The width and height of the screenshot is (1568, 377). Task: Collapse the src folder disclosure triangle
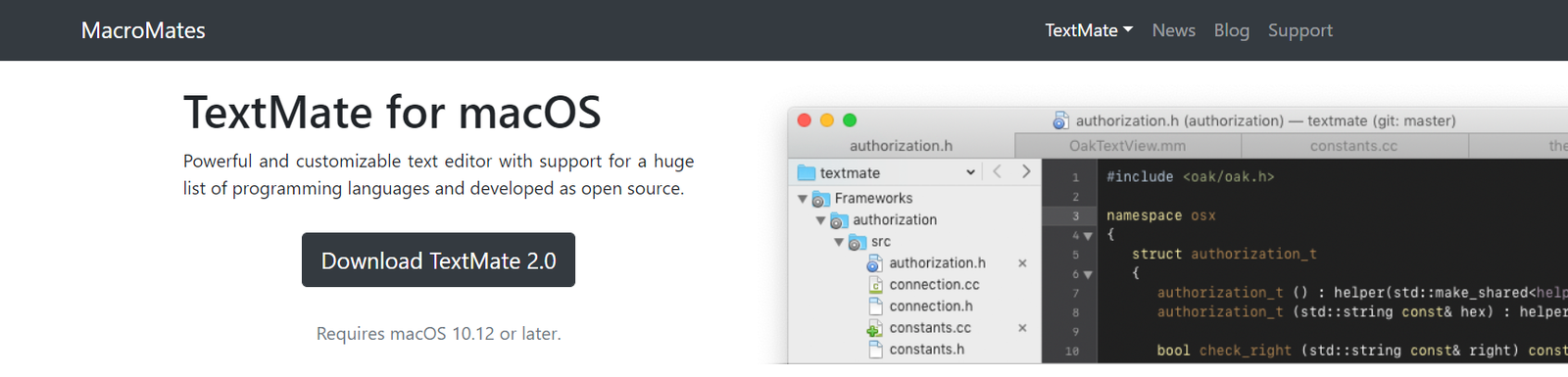point(839,242)
